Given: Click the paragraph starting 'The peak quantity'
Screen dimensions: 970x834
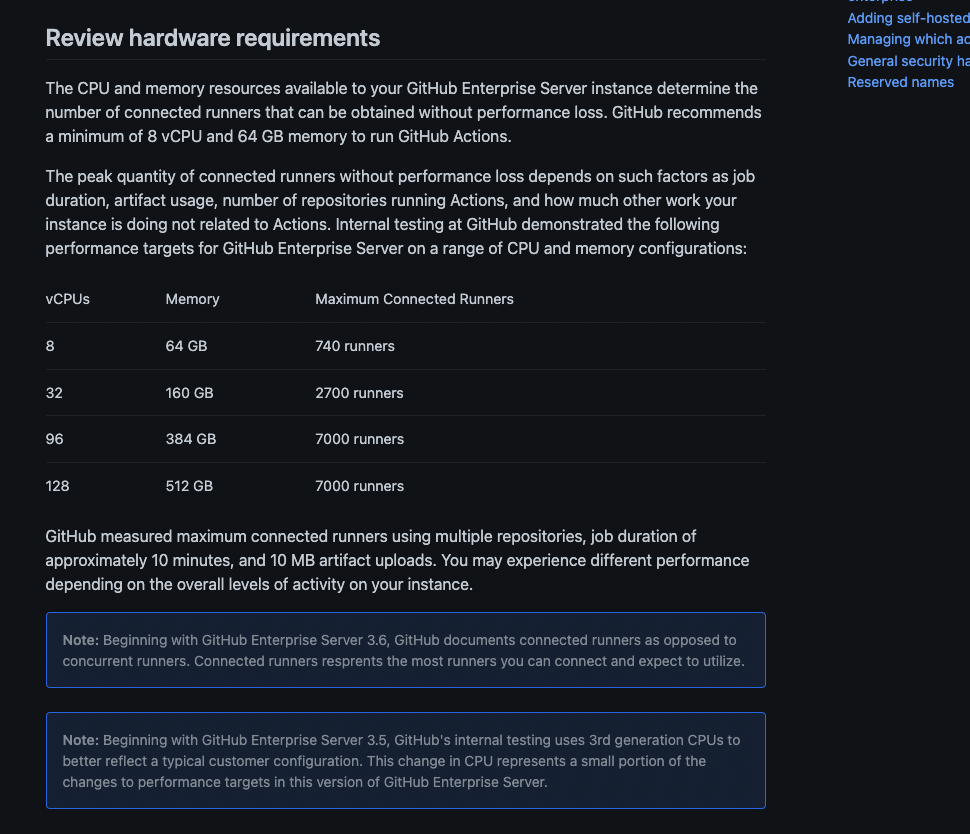Looking at the screenshot, I should [x=400, y=212].
